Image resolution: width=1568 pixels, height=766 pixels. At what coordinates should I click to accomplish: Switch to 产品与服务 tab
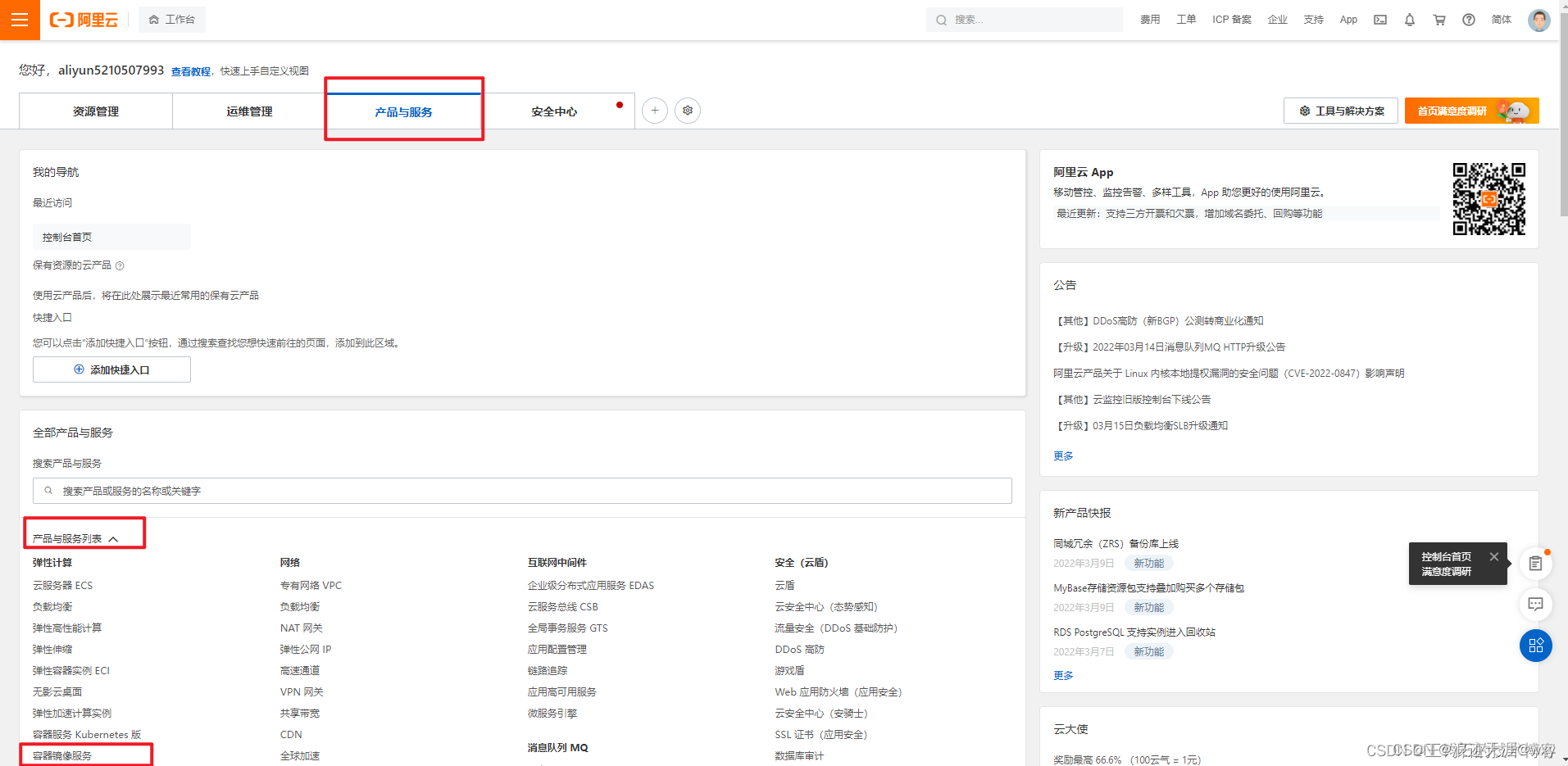[403, 111]
